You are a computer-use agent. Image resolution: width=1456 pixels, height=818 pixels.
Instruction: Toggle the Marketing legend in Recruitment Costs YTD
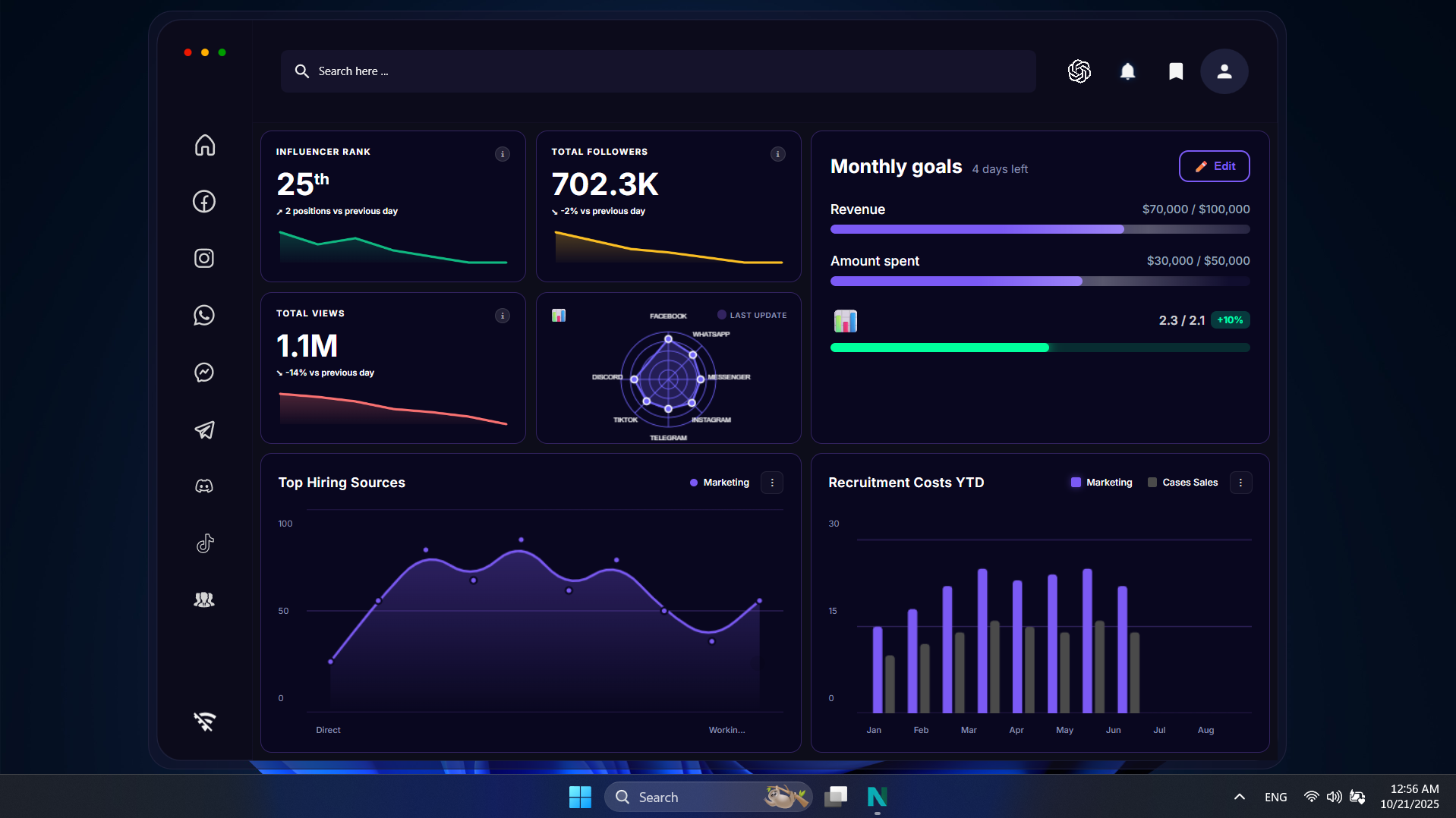tap(1101, 482)
